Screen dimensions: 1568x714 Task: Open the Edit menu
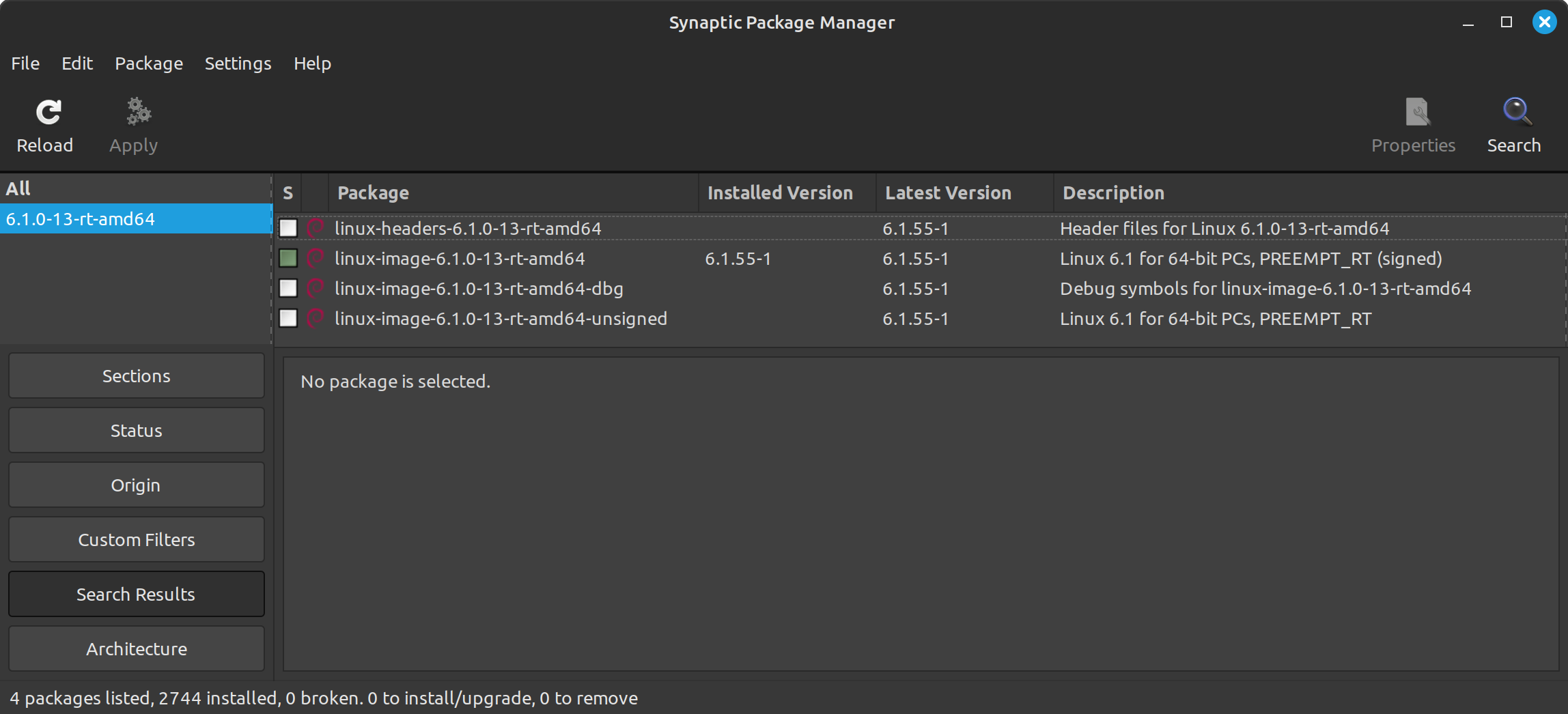click(x=77, y=63)
